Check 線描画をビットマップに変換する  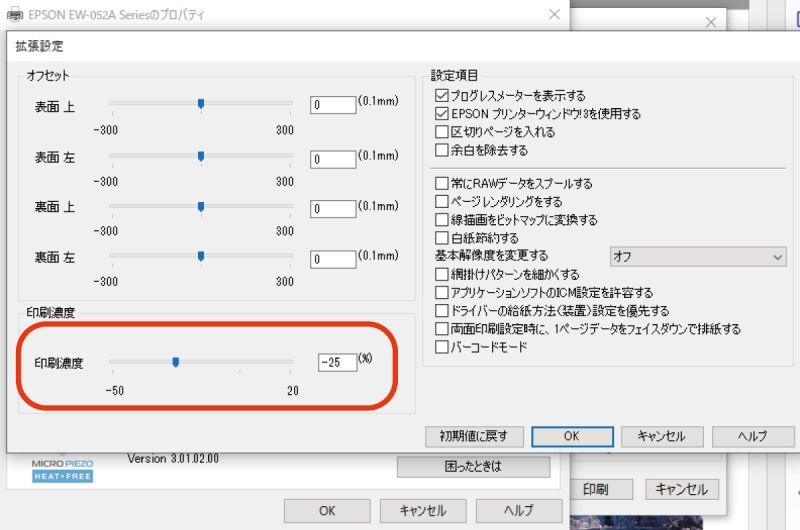pos(442,220)
